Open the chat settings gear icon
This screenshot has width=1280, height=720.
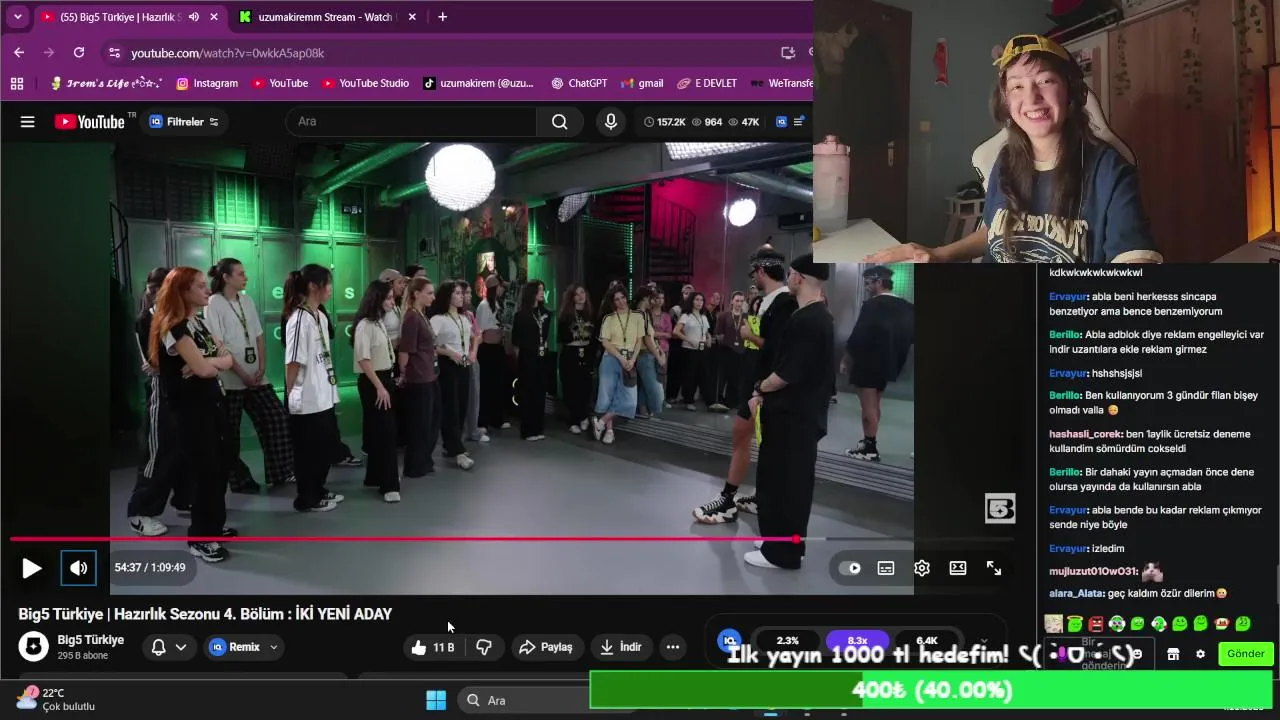(1200, 654)
